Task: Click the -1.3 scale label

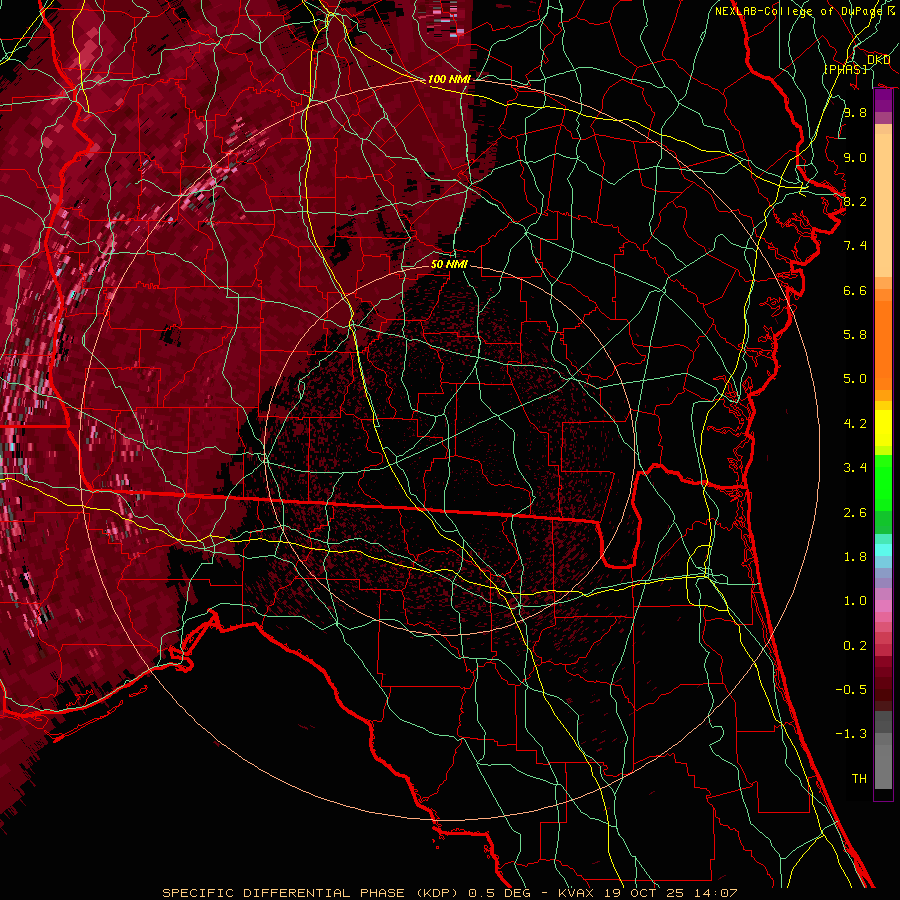Action: tap(851, 734)
